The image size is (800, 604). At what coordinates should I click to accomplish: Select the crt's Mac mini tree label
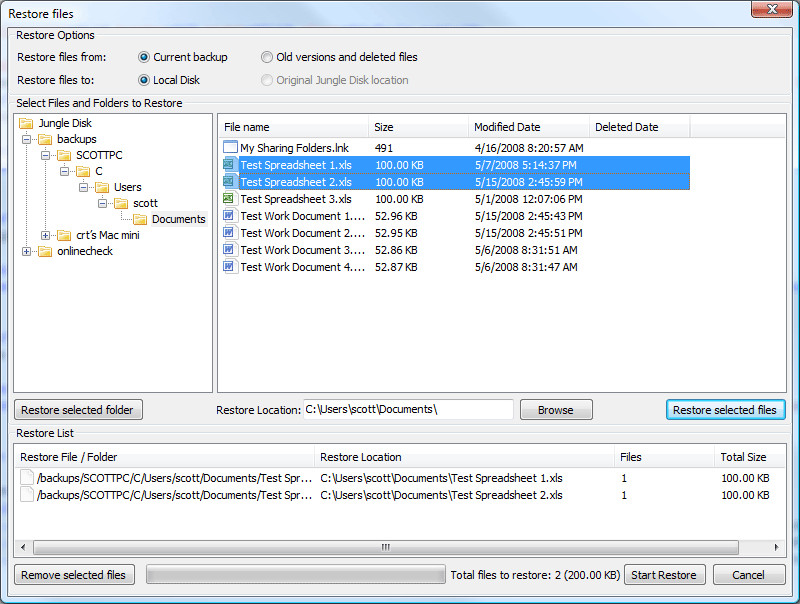click(x=108, y=235)
